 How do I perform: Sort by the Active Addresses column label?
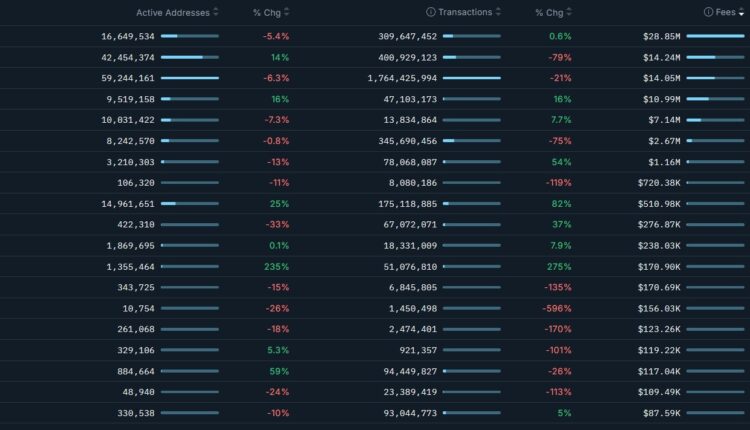(x=172, y=13)
